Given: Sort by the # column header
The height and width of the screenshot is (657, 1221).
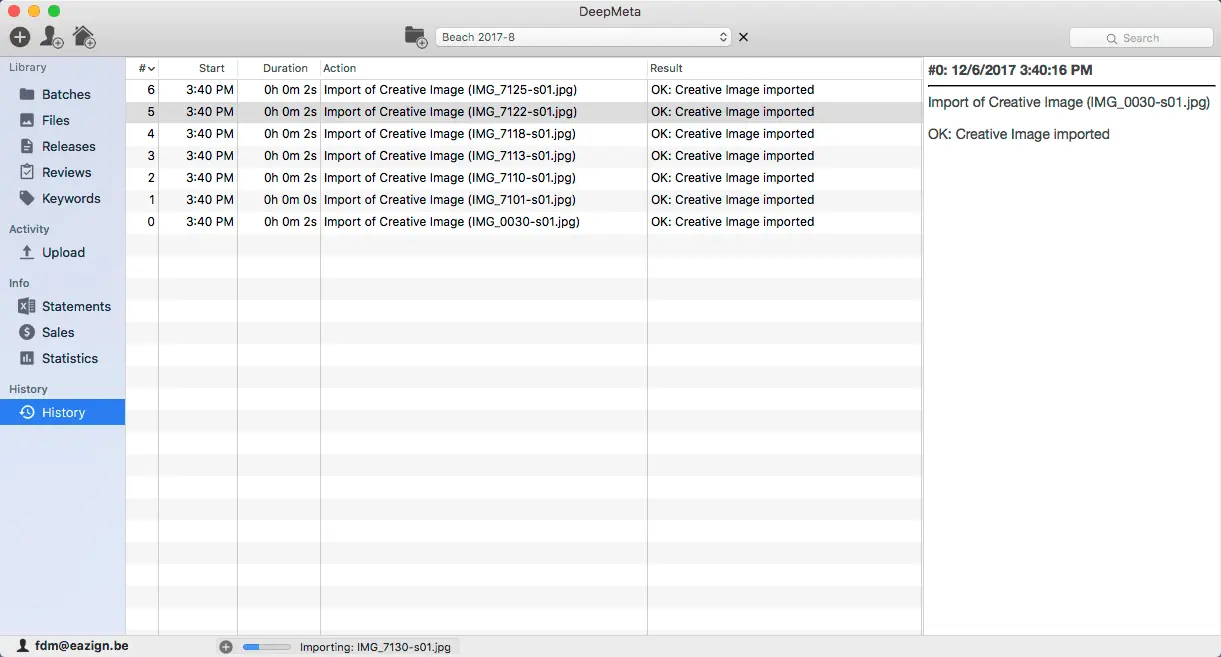Looking at the screenshot, I should [x=142, y=68].
